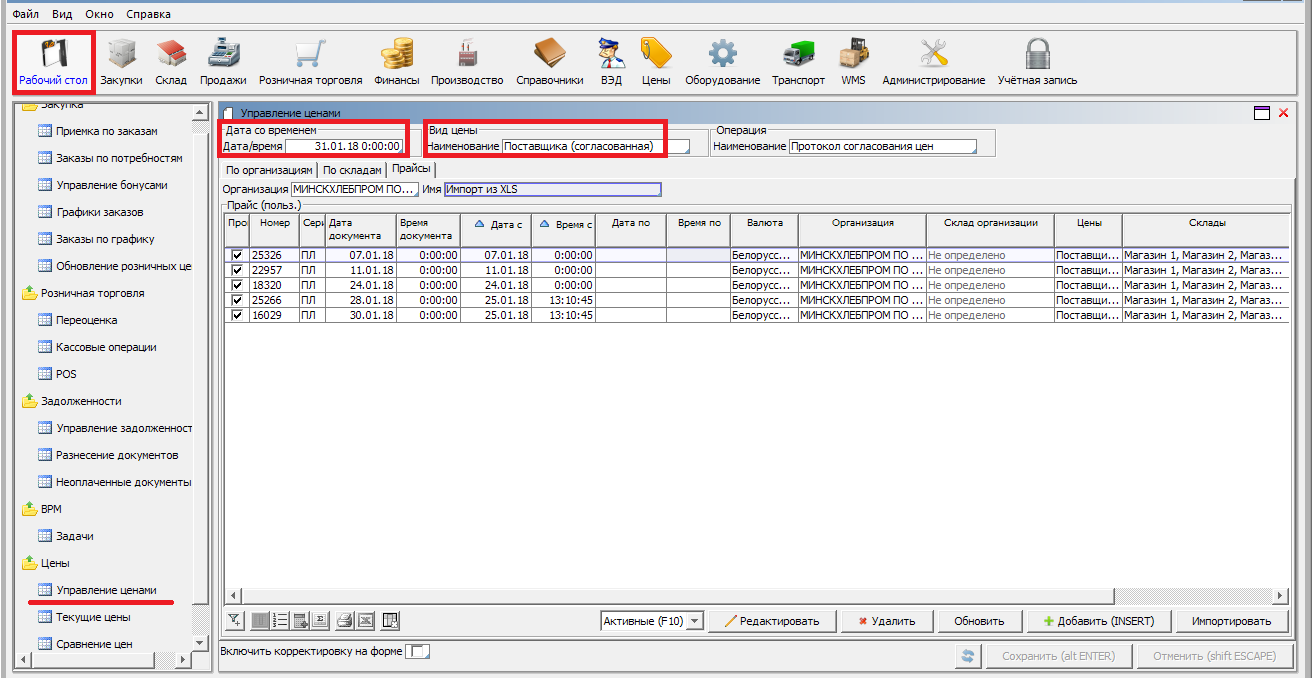Image resolution: width=1312 pixels, height=678 pixels.
Task: Switch to the По складам tab
Action: [x=352, y=170]
